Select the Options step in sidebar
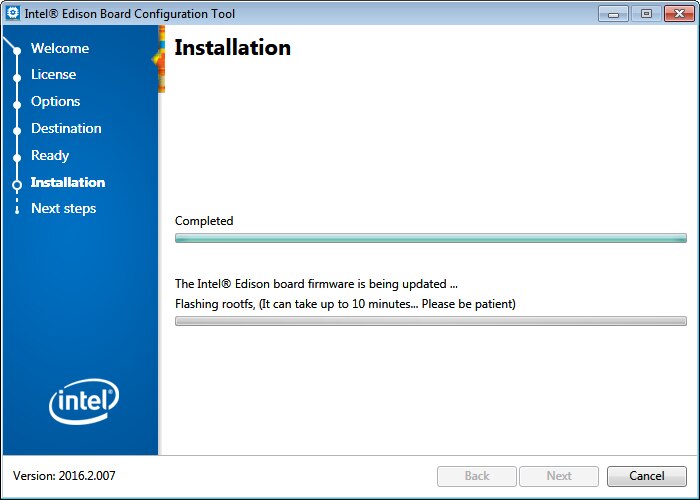 click(x=56, y=101)
